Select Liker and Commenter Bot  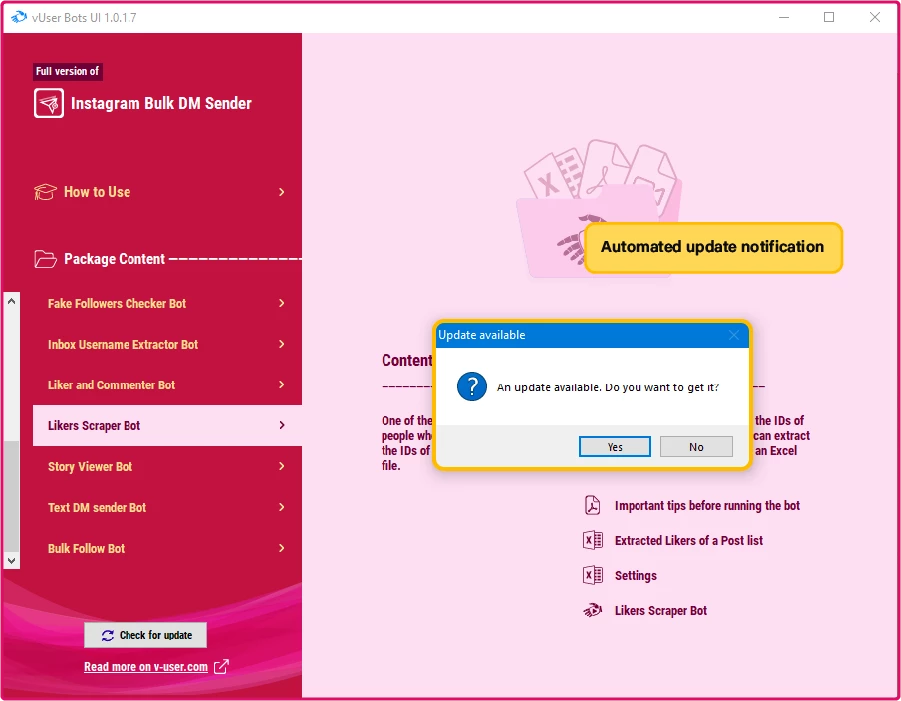(167, 385)
